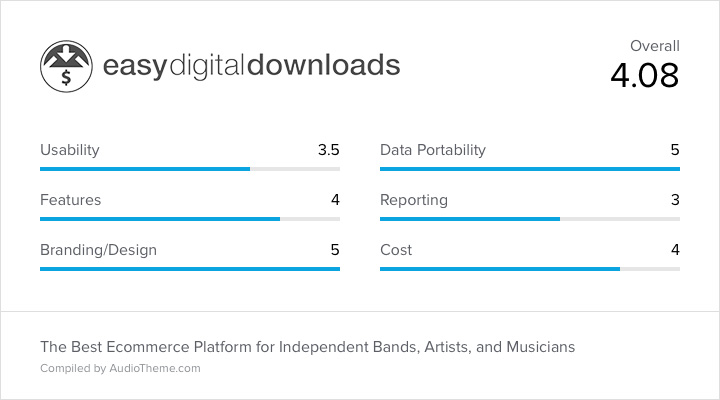This screenshot has width=720, height=400.
Task: Click the Features blue rating bar
Action: pyautogui.click(x=190, y=219)
